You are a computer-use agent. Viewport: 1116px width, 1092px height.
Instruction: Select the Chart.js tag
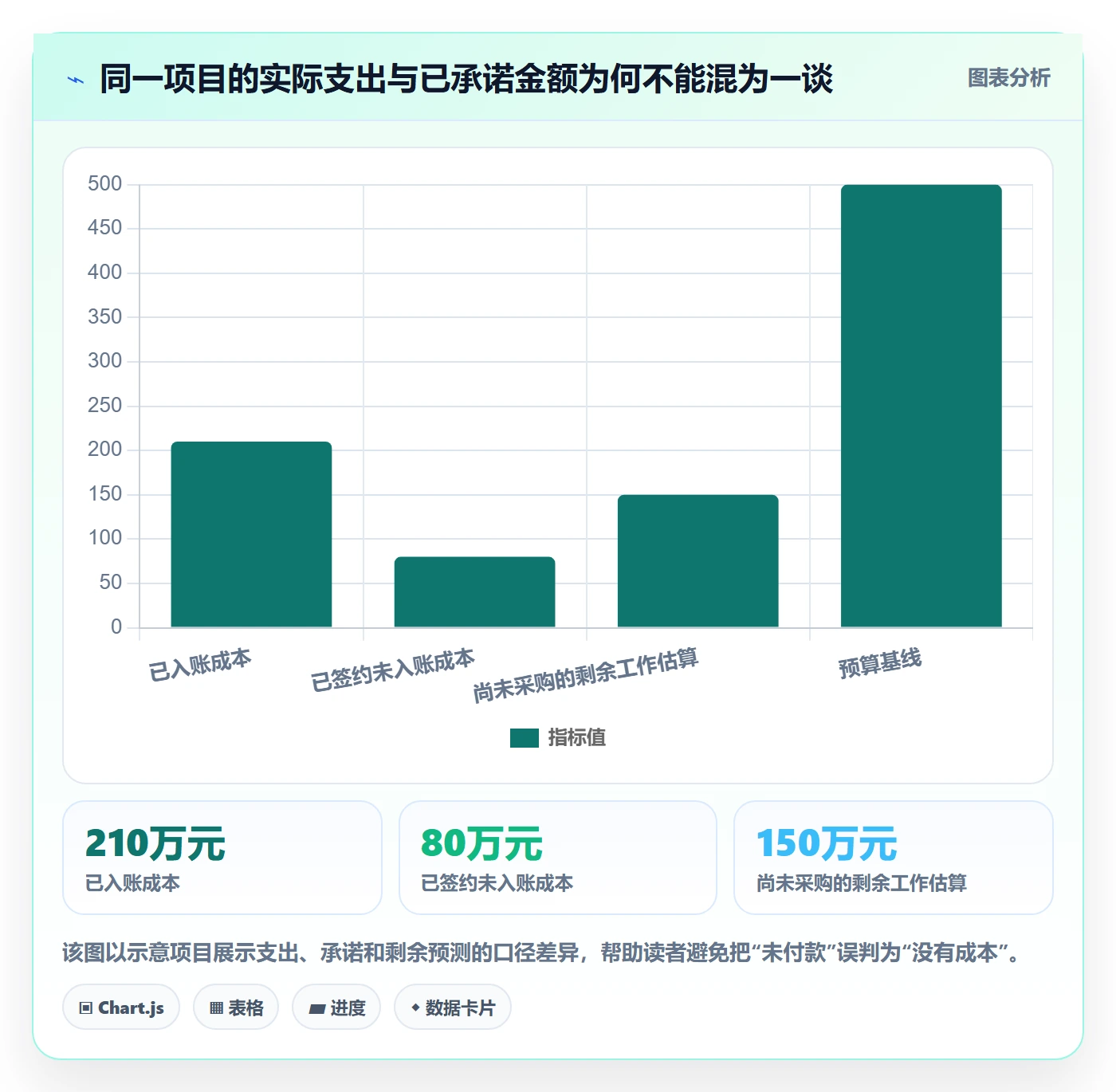point(121,1008)
